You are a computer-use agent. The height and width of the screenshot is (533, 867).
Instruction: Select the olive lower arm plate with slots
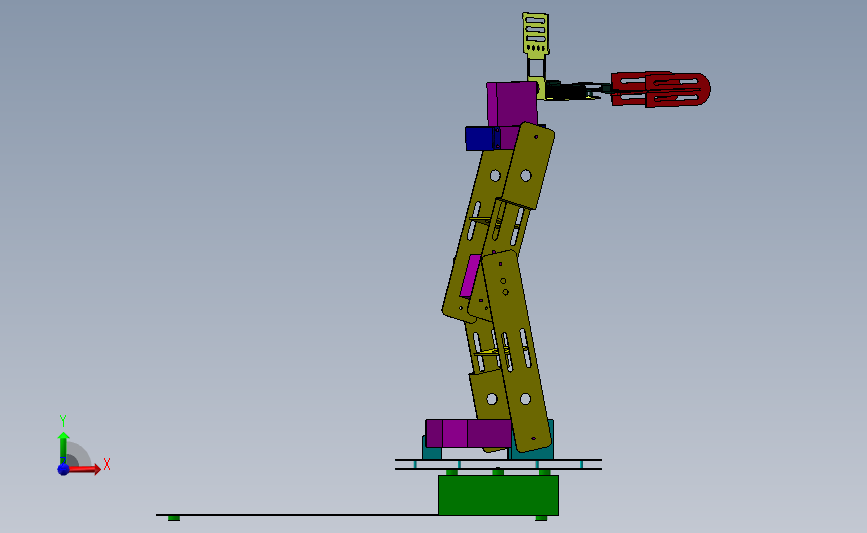tap(517, 351)
